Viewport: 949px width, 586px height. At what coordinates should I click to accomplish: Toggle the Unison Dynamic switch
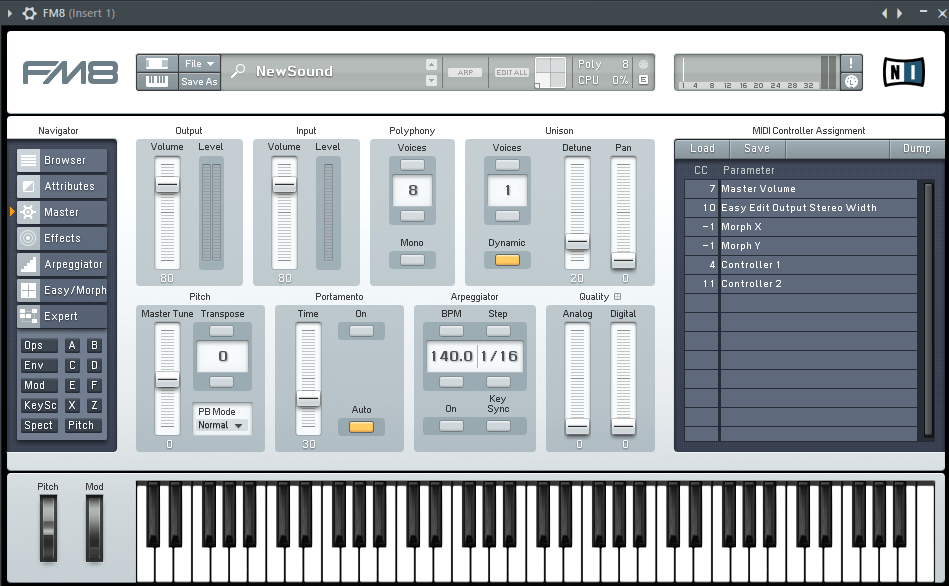point(507,260)
